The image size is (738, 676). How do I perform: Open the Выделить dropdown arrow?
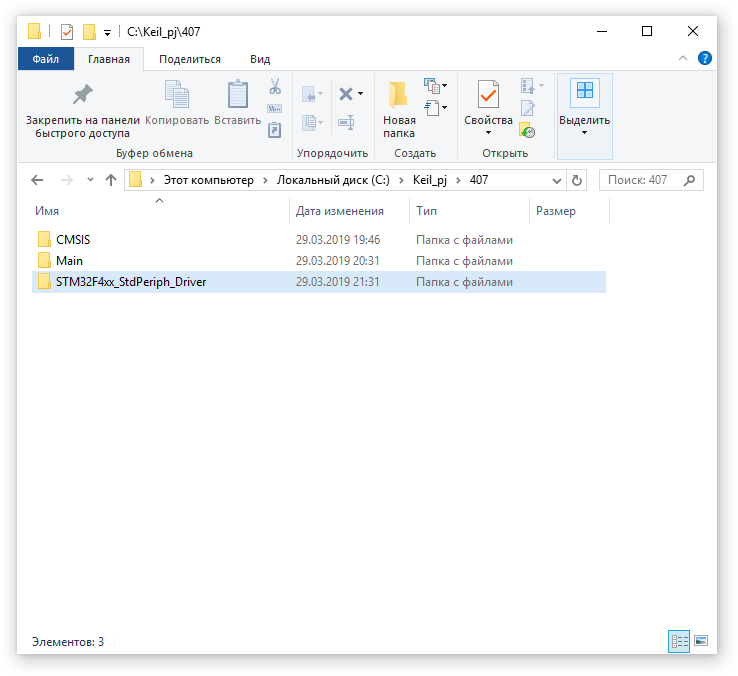coord(585,133)
